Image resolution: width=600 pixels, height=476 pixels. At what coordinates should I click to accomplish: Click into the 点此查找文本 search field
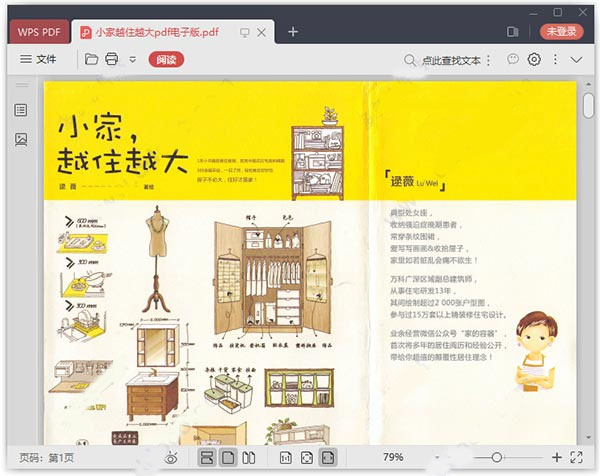click(x=451, y=60)
